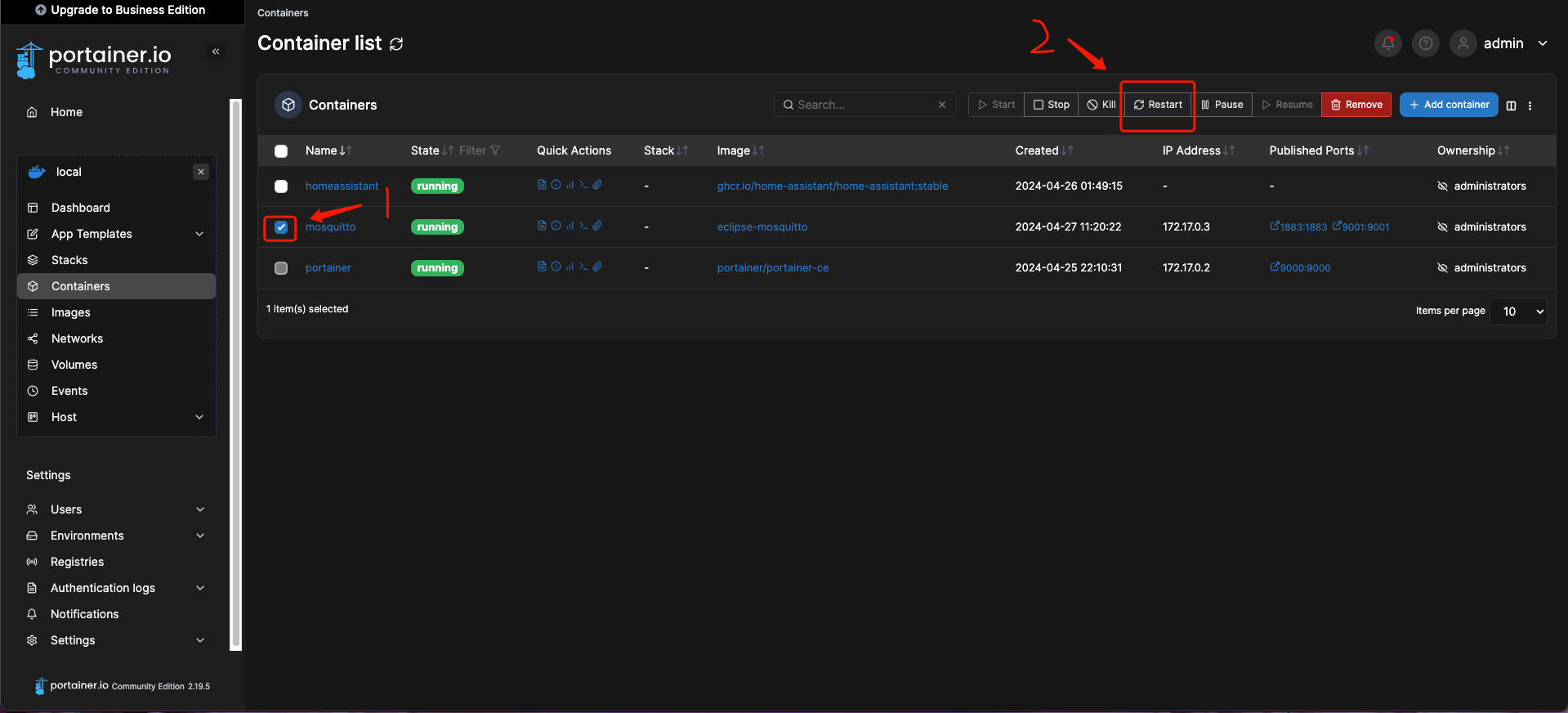Focus the containers Search field

[864, 105]
